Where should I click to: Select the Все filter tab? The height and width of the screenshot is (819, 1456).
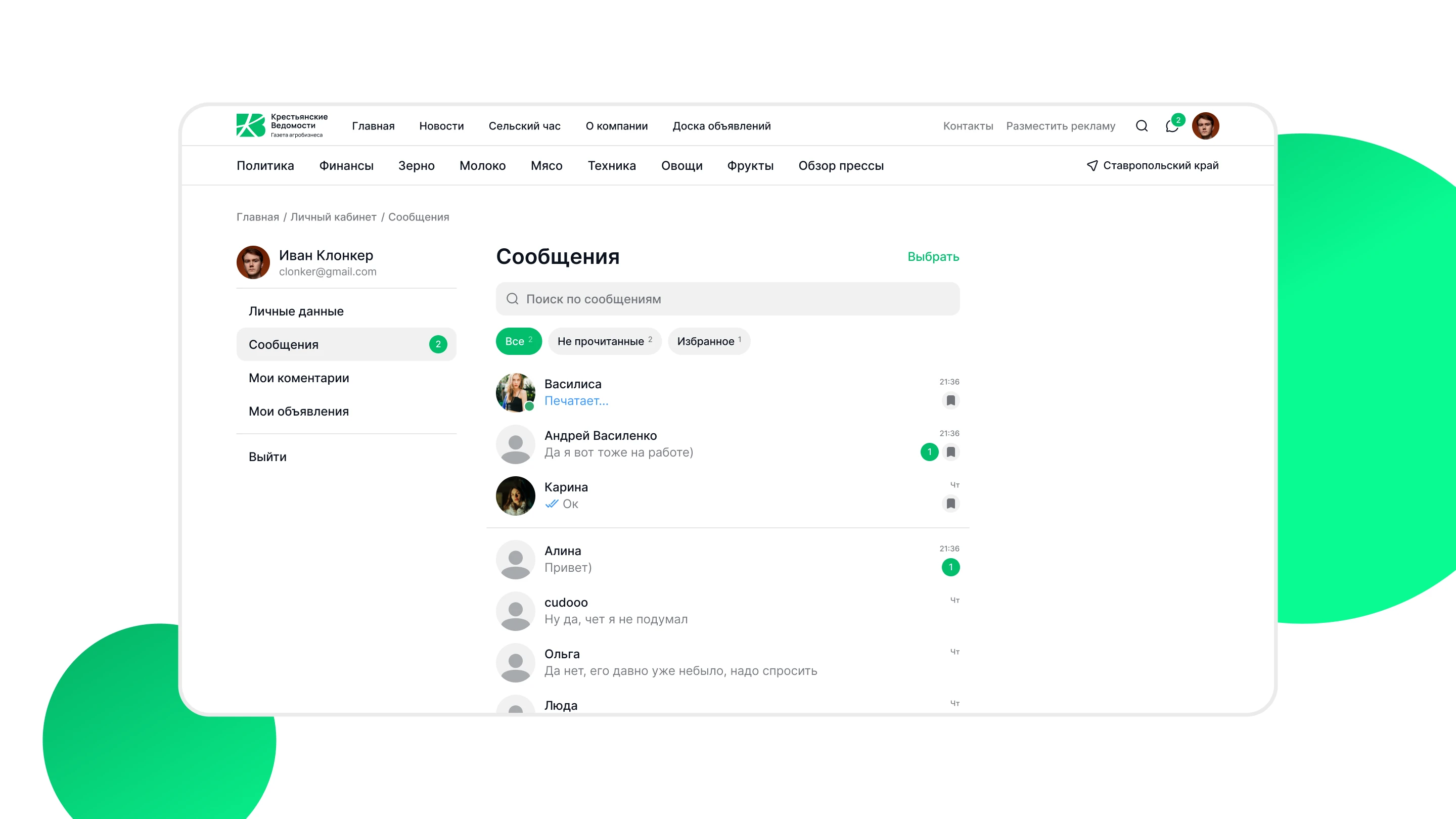(x=518, y=341)
